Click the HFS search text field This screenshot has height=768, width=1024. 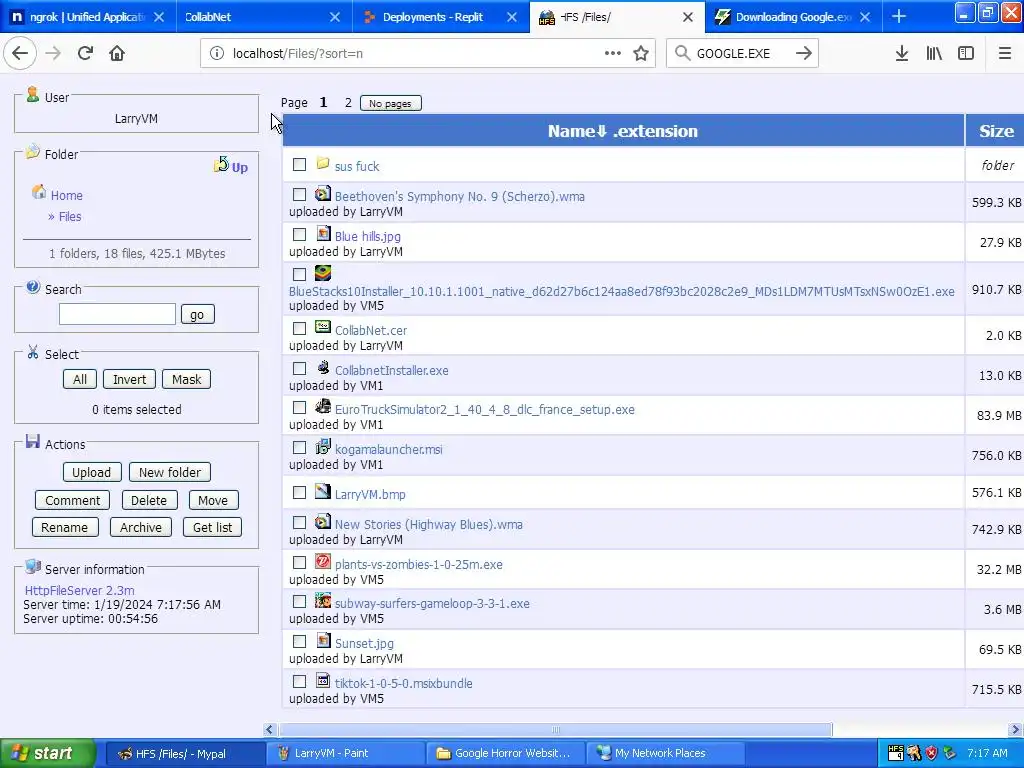click(x=118, y=314)
